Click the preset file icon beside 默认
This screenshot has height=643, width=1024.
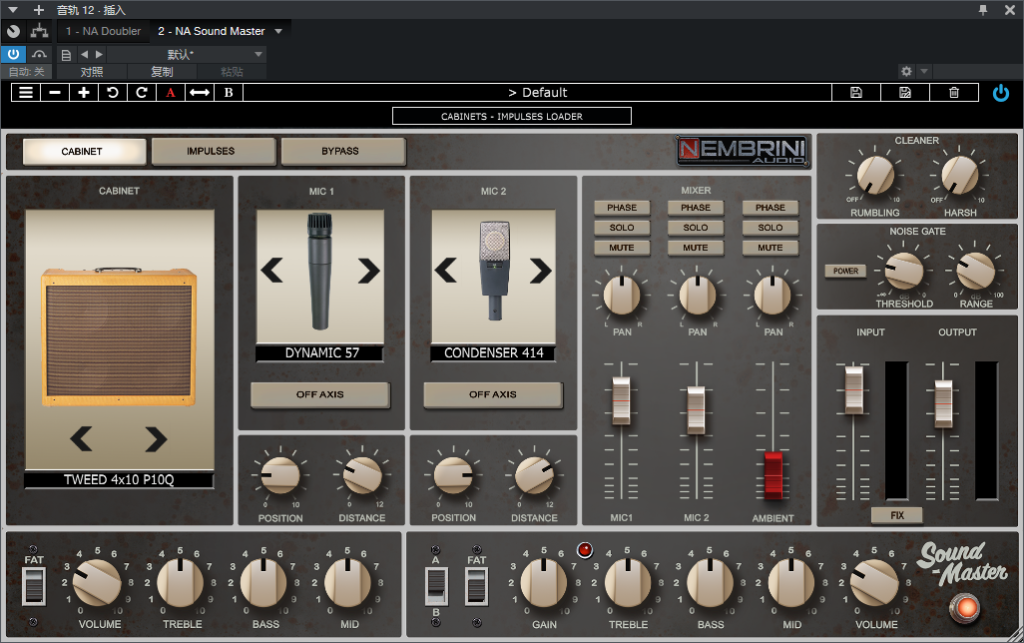(x=66, y=55)
